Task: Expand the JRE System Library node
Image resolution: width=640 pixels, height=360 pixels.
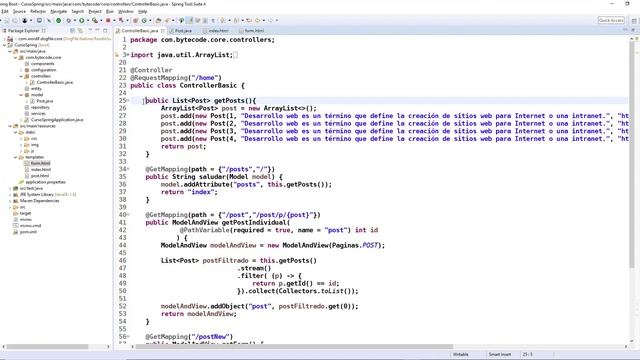Action: tap(10, 195)
